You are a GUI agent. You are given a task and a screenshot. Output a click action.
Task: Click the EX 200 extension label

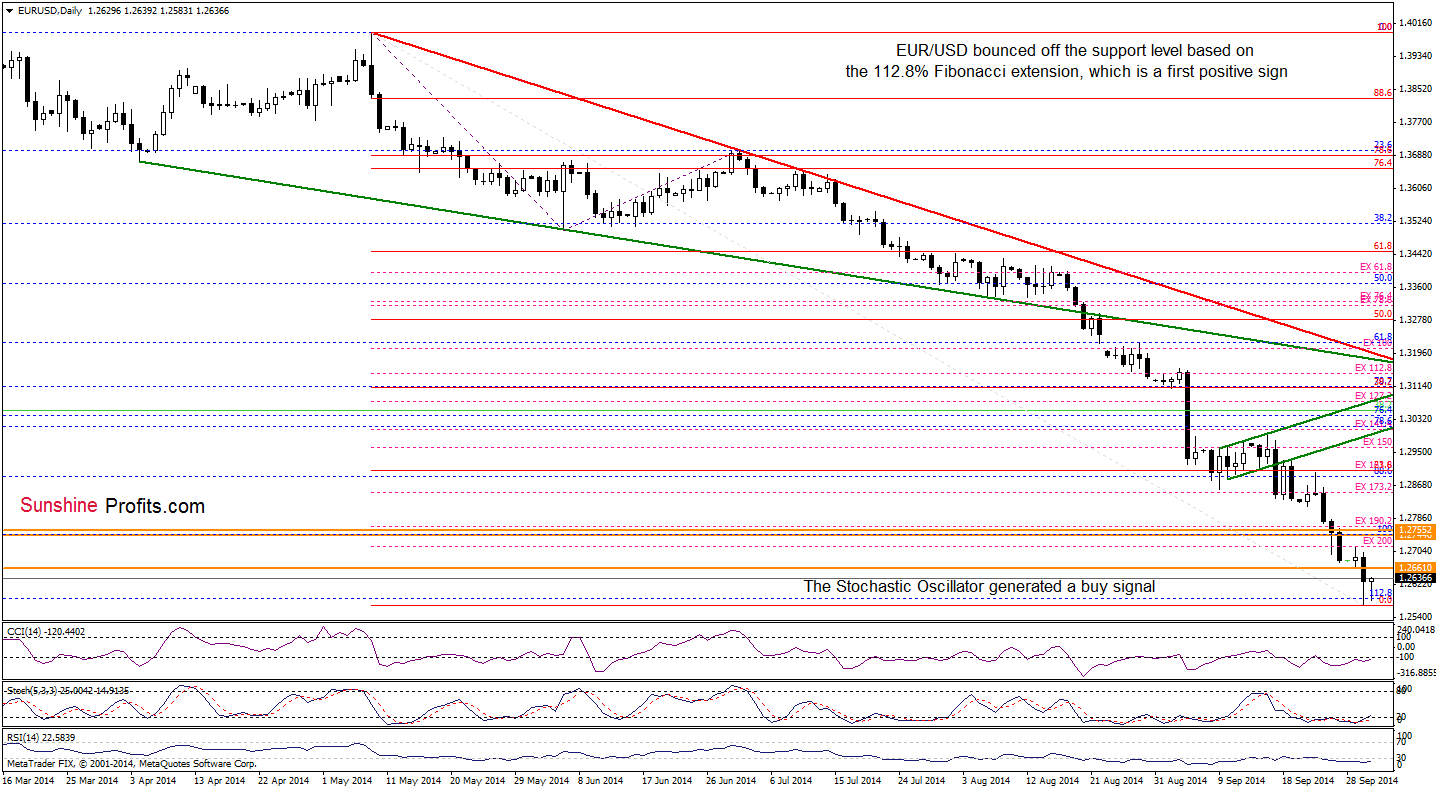(1377, 541)
